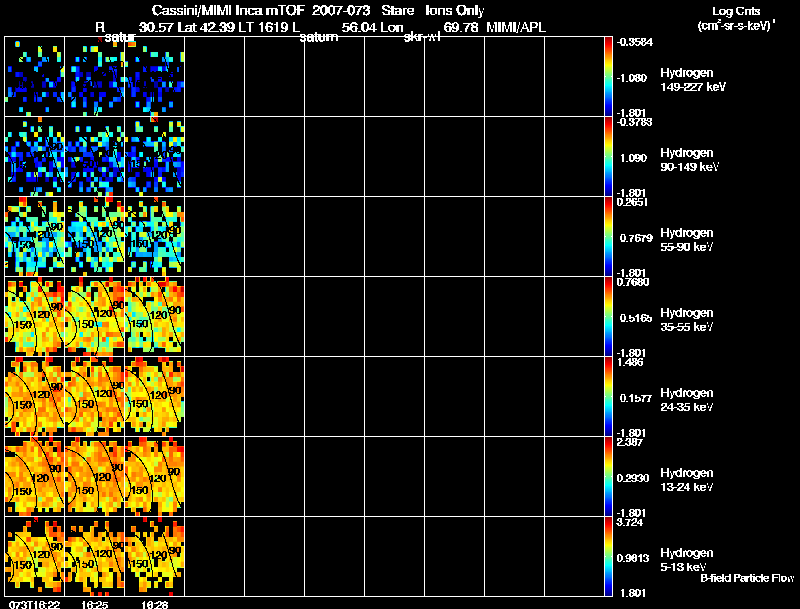Click the 'B-field Particle Flow' label
This screenshot has height=609, width=800.
click(747, 578)
